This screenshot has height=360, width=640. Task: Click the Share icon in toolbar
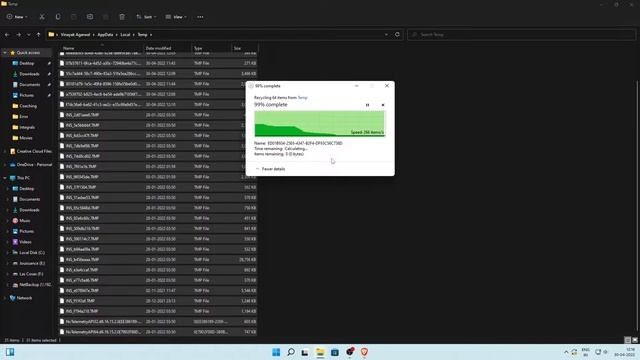(106, 17)
